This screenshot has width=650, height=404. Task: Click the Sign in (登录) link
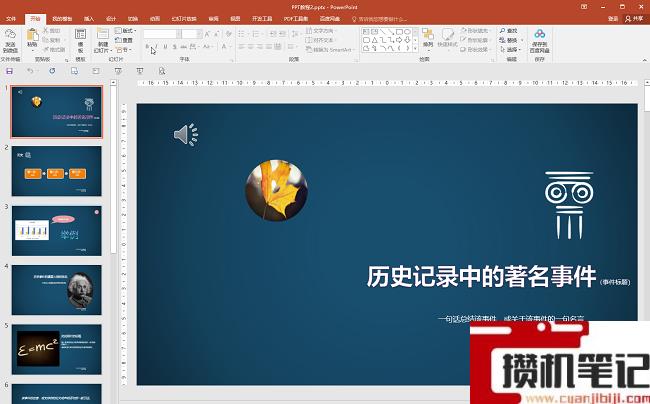point(613,19)
